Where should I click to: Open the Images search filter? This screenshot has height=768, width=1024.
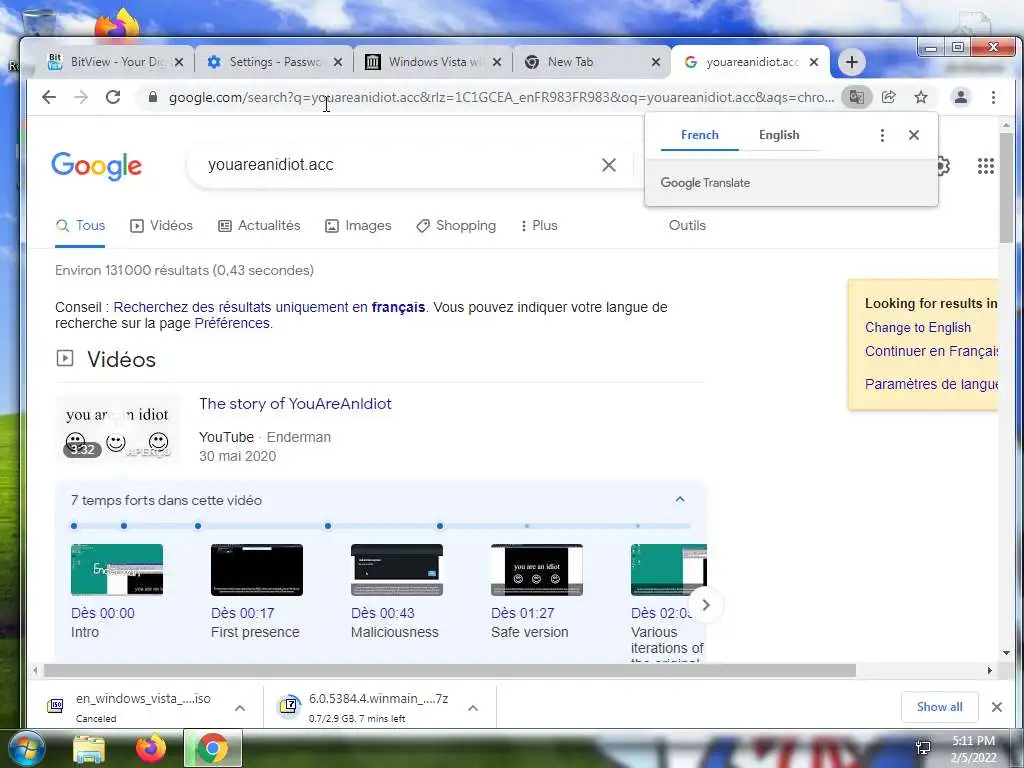point(358,225)
